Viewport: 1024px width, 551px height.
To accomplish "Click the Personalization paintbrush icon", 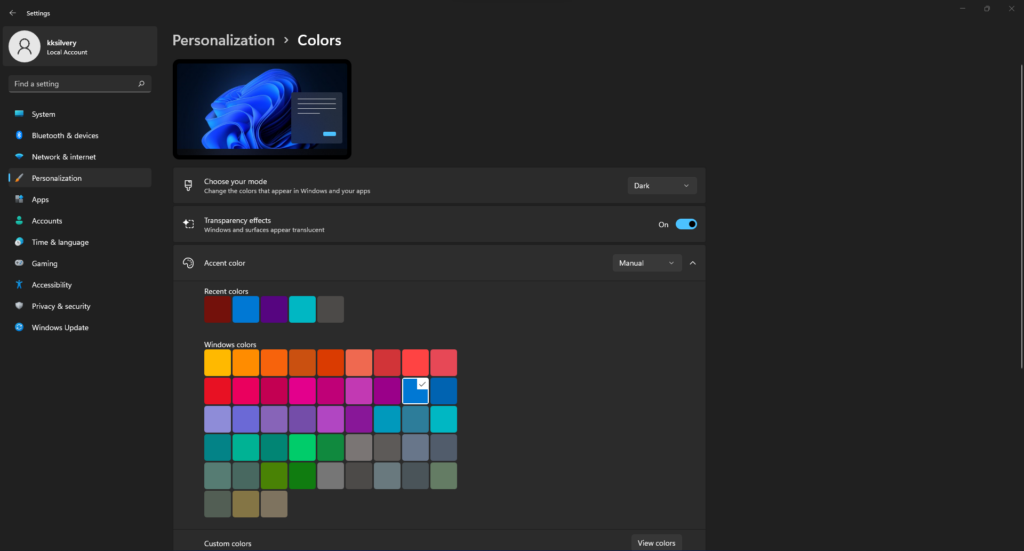I will 19,178.
